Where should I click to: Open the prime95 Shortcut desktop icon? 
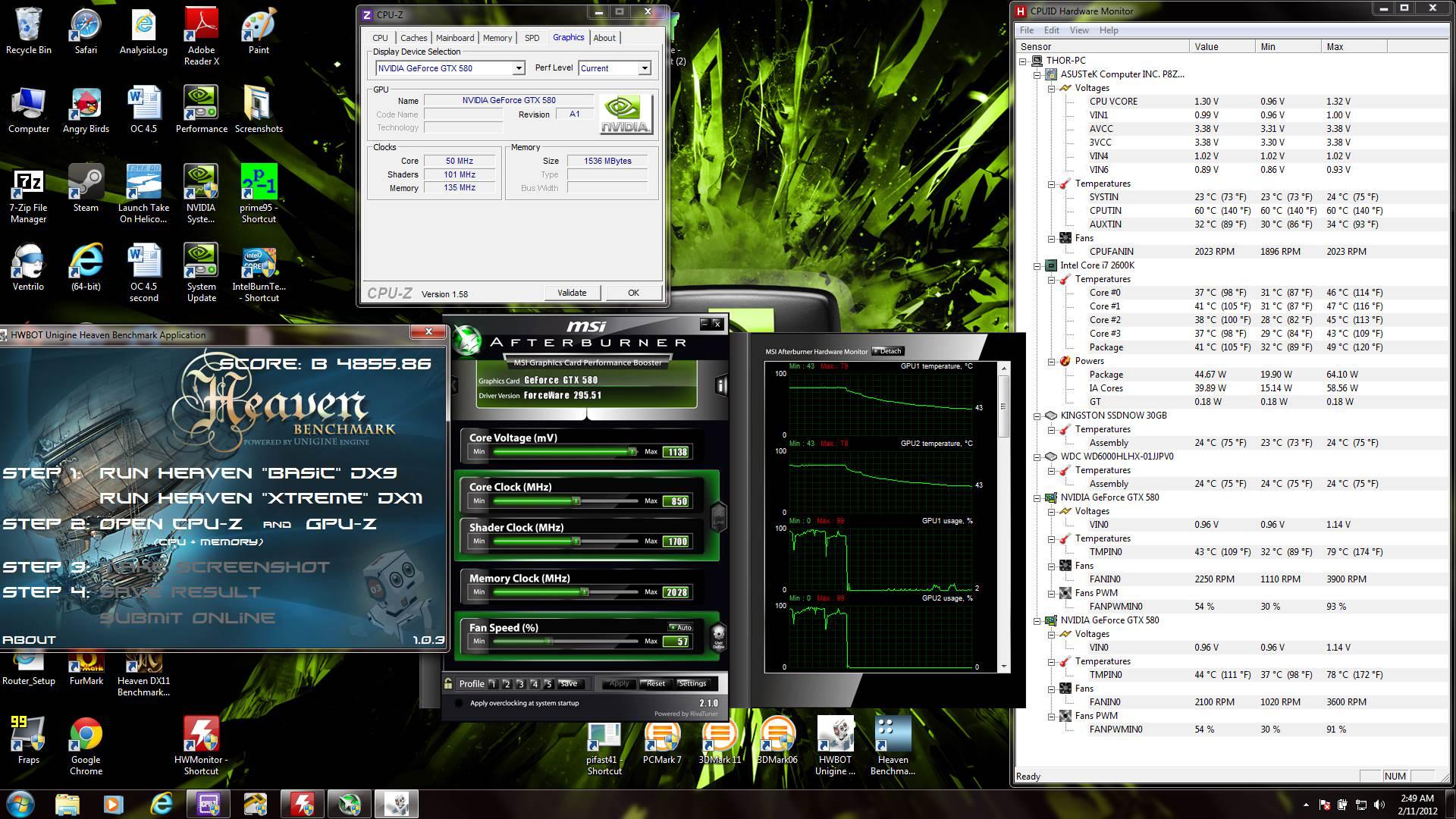pyautogui.click(x=259, y=193)
